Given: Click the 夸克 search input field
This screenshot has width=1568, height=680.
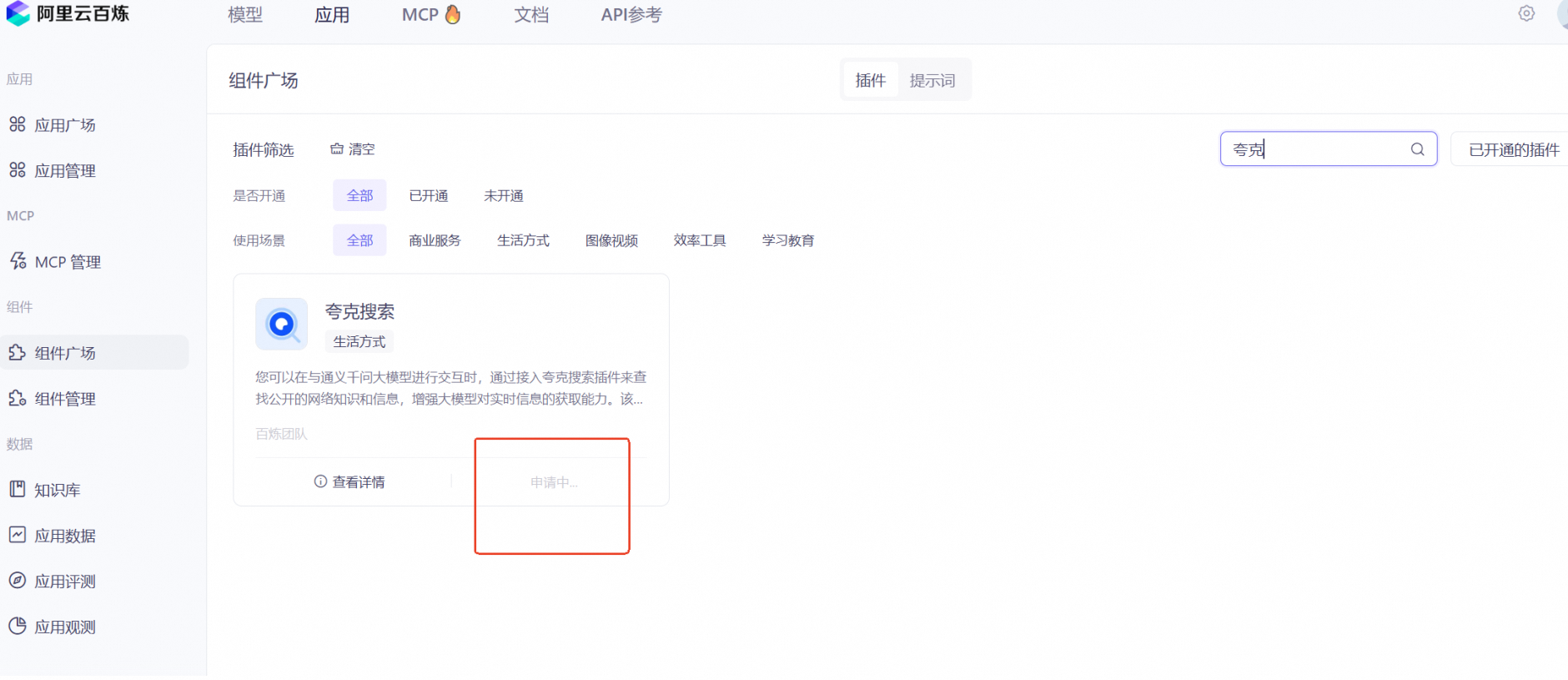Looking at the screenshot, I should click(1328, 149).
